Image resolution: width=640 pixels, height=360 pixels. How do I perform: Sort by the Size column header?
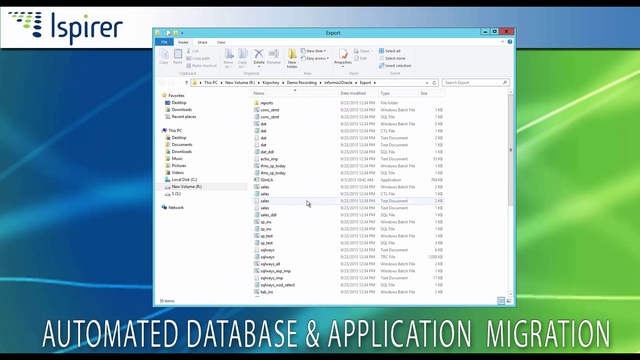[424, 93]
